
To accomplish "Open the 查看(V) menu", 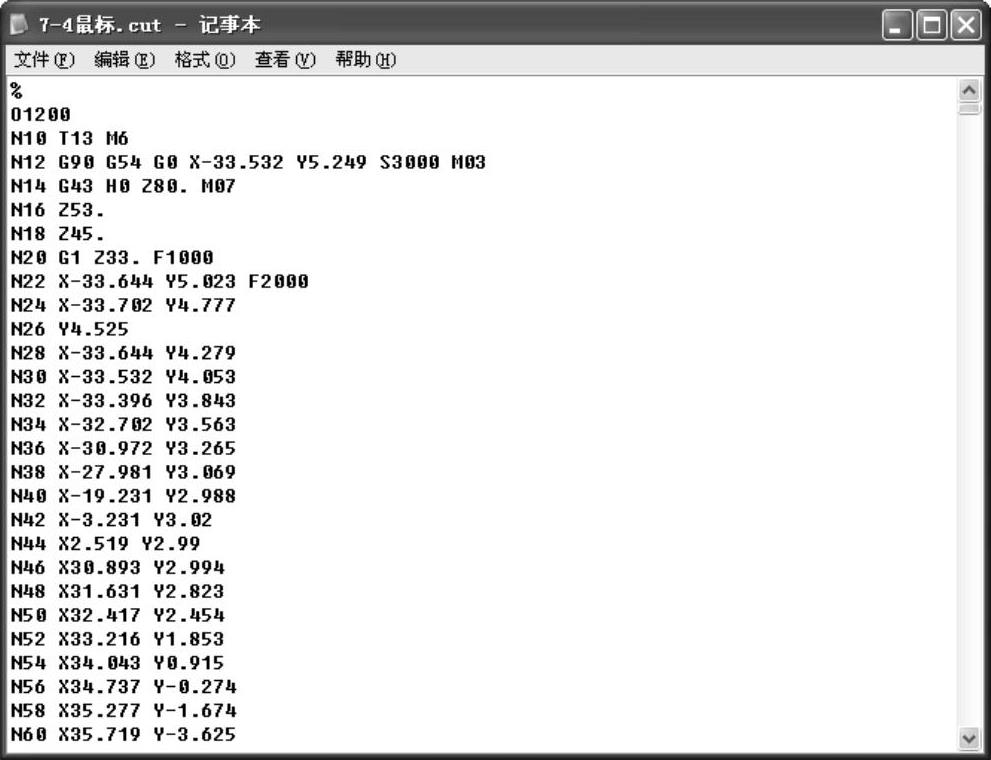I will [285, 60].
